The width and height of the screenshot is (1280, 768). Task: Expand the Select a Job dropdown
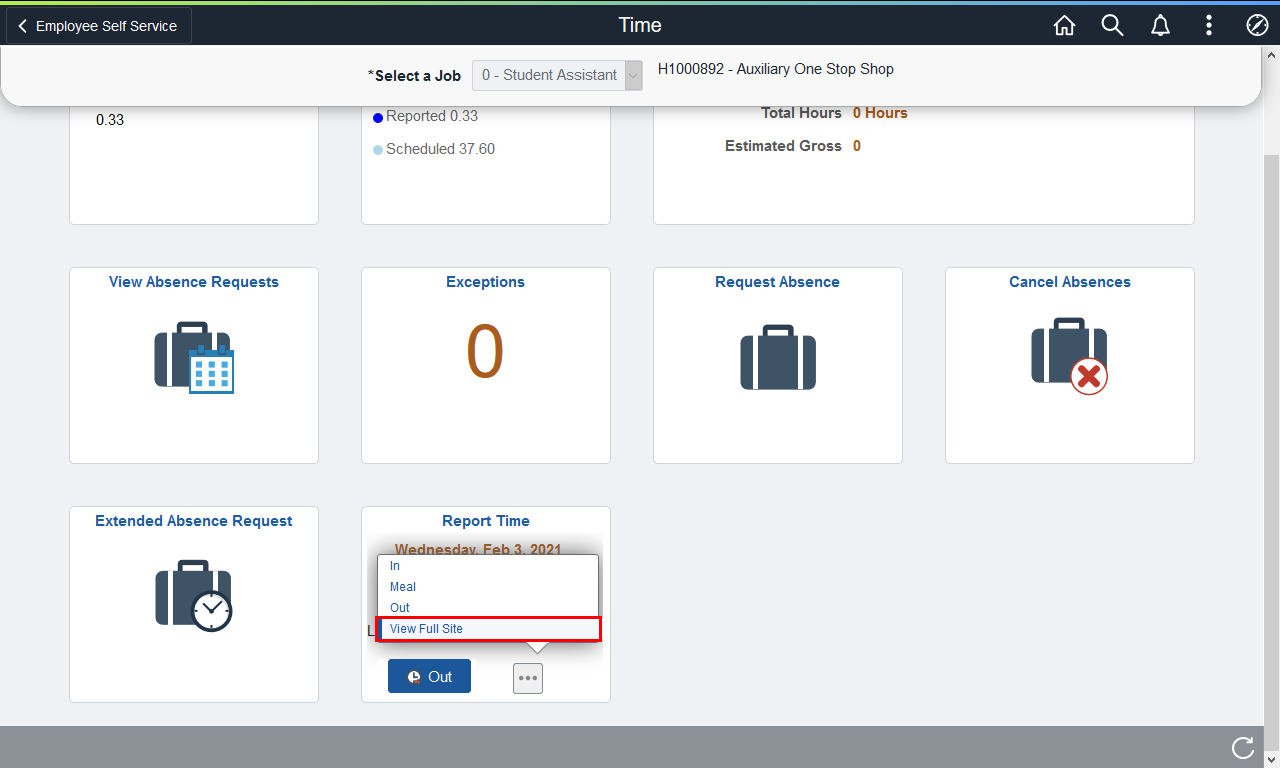(557, 75)
